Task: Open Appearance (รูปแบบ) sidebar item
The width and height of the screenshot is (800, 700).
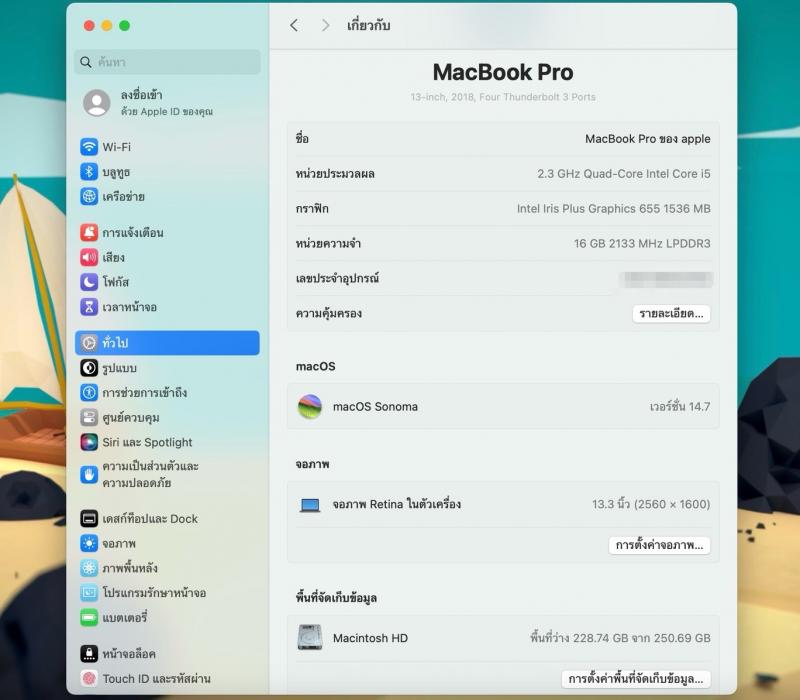Action: tap(119, 368)
